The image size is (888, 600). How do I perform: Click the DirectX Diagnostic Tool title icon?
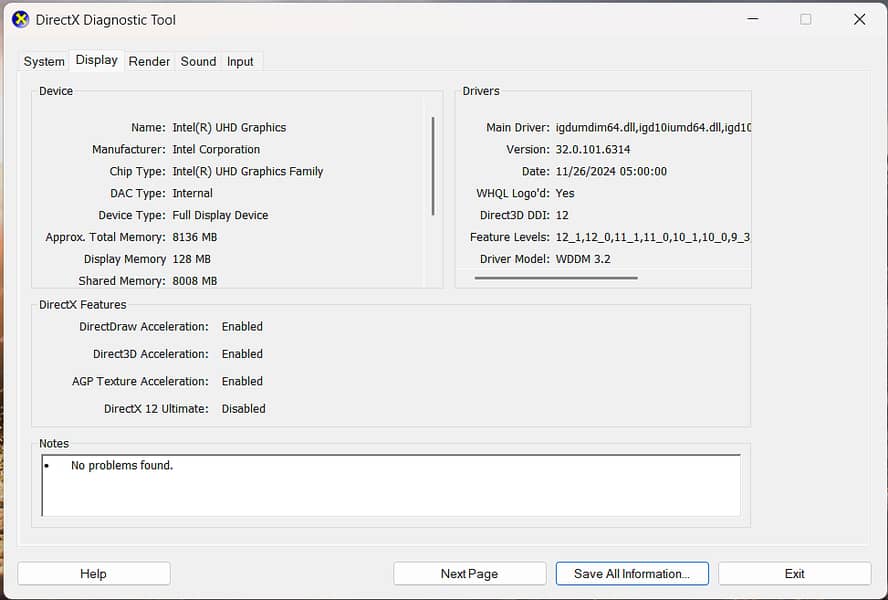20,20
